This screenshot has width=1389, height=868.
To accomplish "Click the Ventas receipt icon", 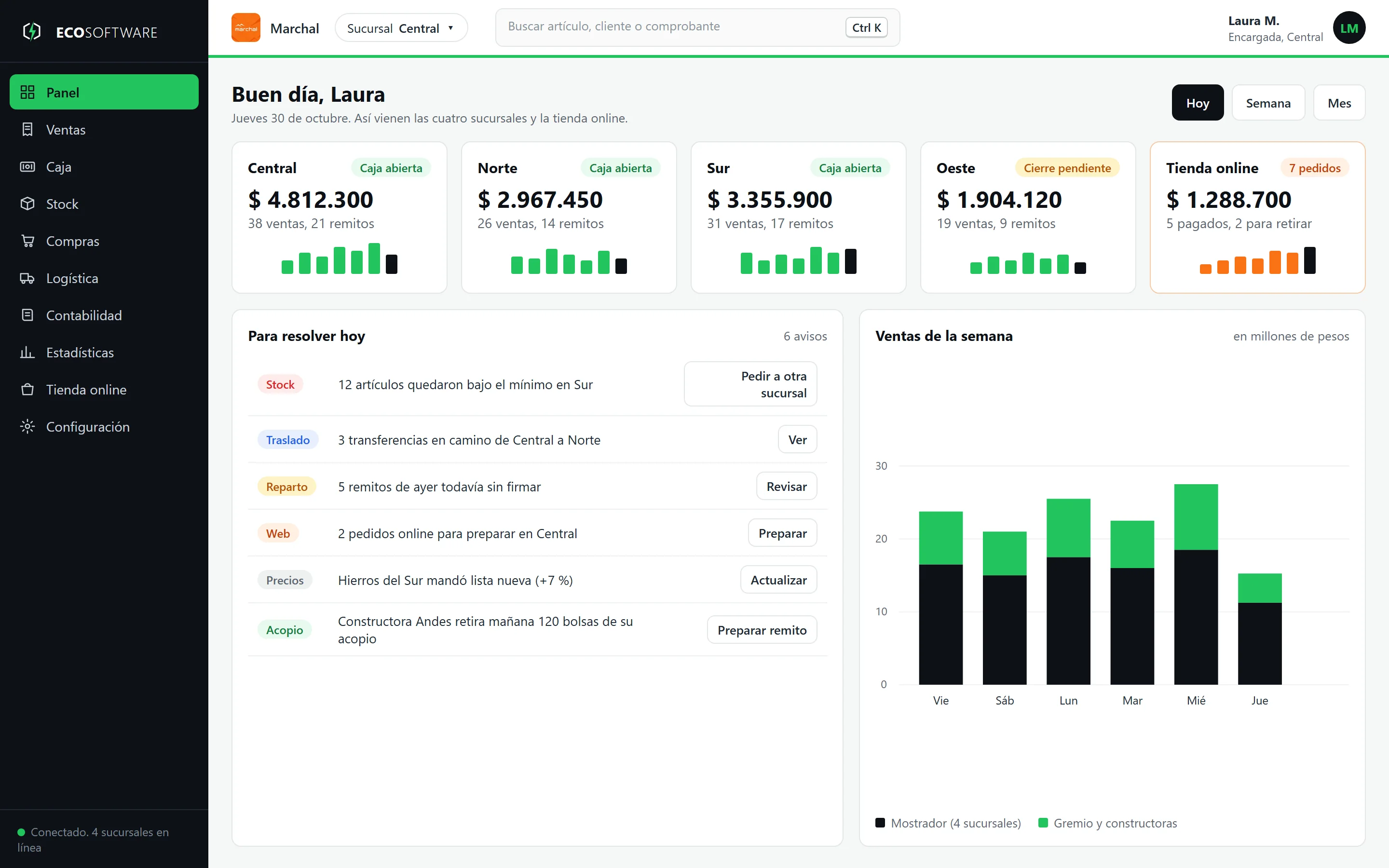I will tap(27, 129).
